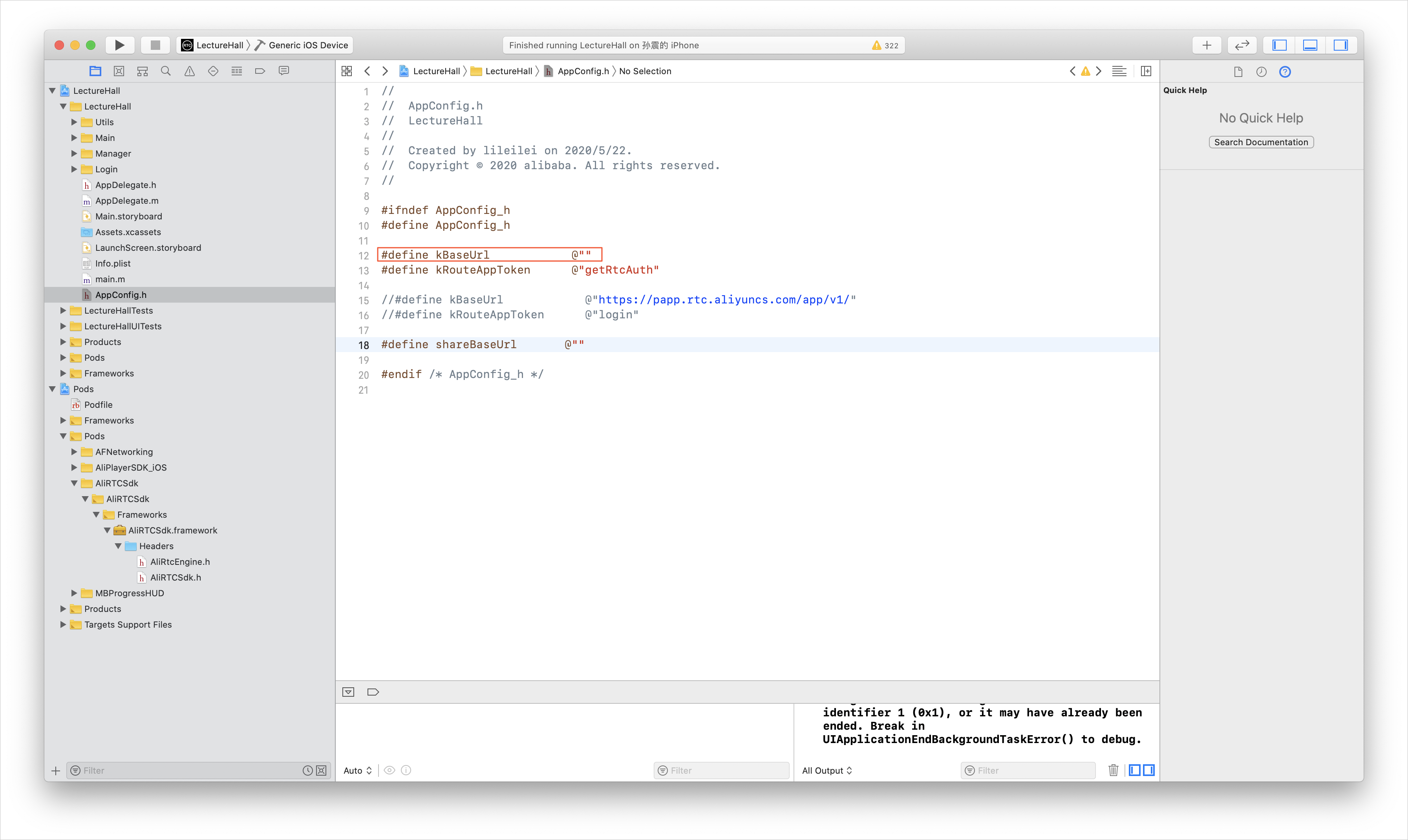This screenshot has height=840, width=1408.
Task: Click the warning count 322 indicator
Action: pos(885,45)
